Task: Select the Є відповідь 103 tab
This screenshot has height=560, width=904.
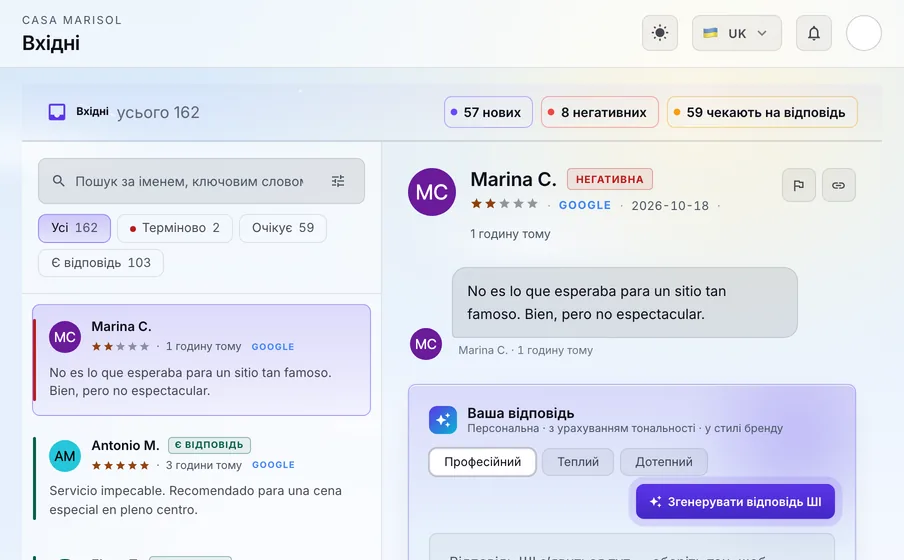Action: 101,263
